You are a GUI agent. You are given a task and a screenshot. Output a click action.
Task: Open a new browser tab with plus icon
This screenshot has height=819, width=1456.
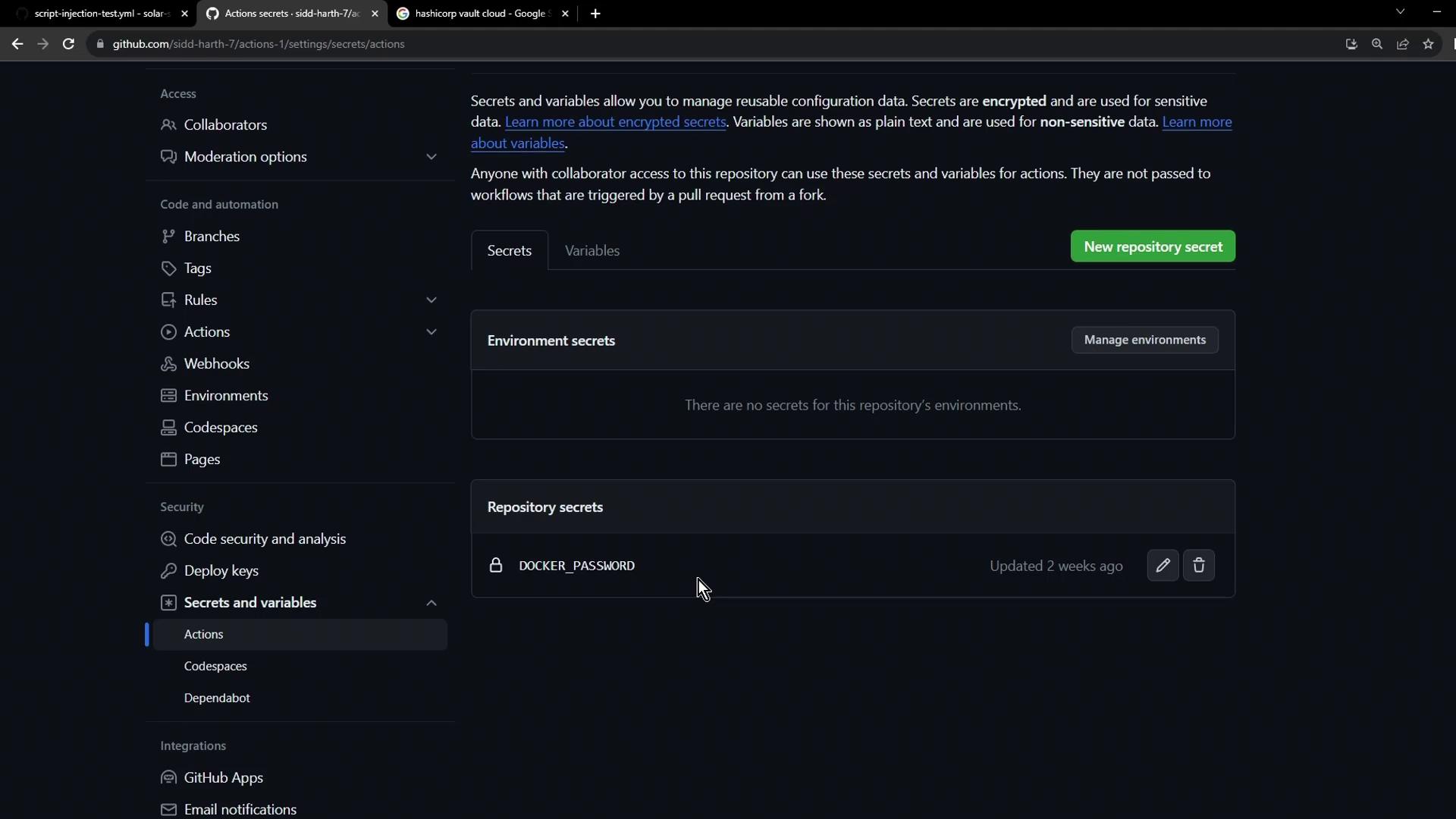pyautogui.click(x=595, y=14)
